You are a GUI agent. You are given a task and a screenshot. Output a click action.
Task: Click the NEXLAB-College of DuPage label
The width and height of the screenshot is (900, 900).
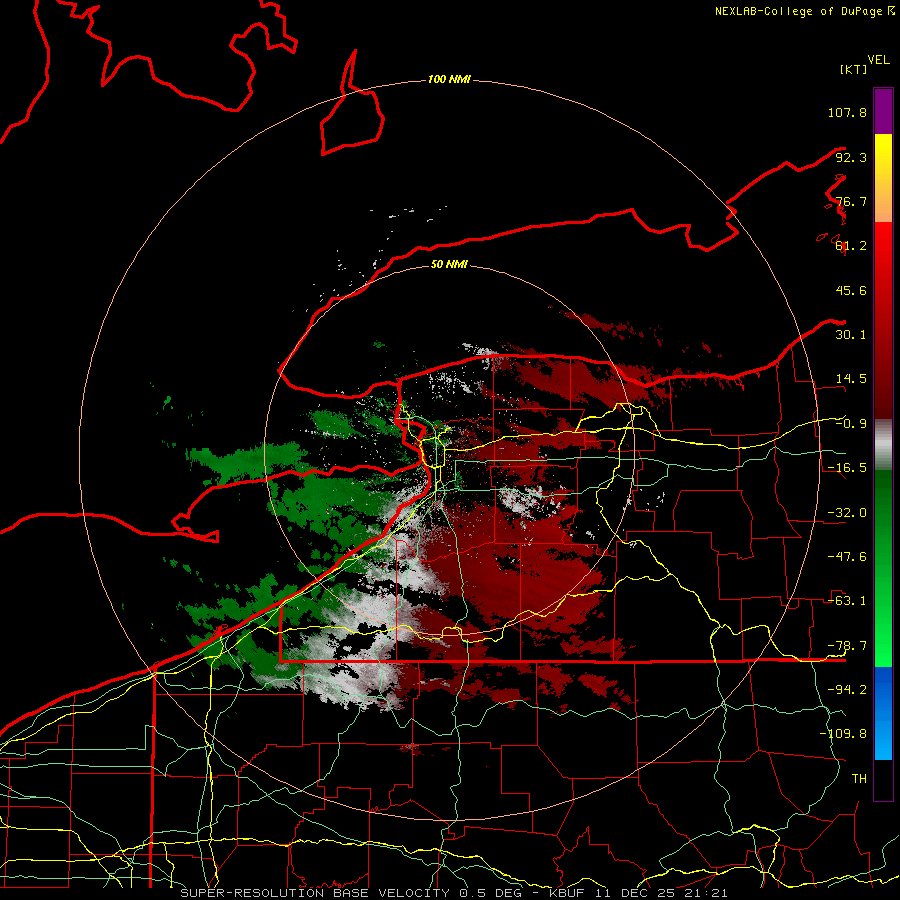(804, 11)
